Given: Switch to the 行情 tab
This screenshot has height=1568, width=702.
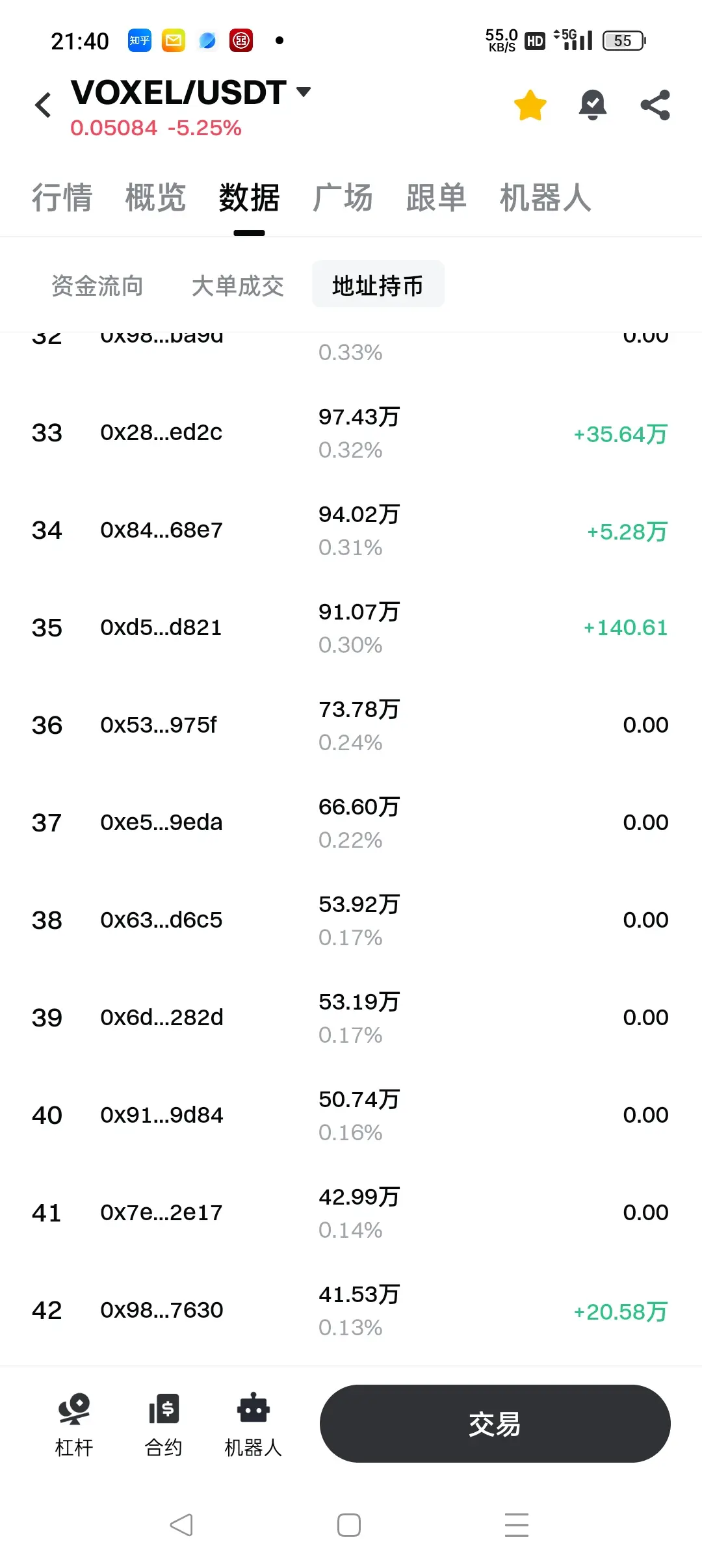Looking at the screenshot, I should 62,198.
